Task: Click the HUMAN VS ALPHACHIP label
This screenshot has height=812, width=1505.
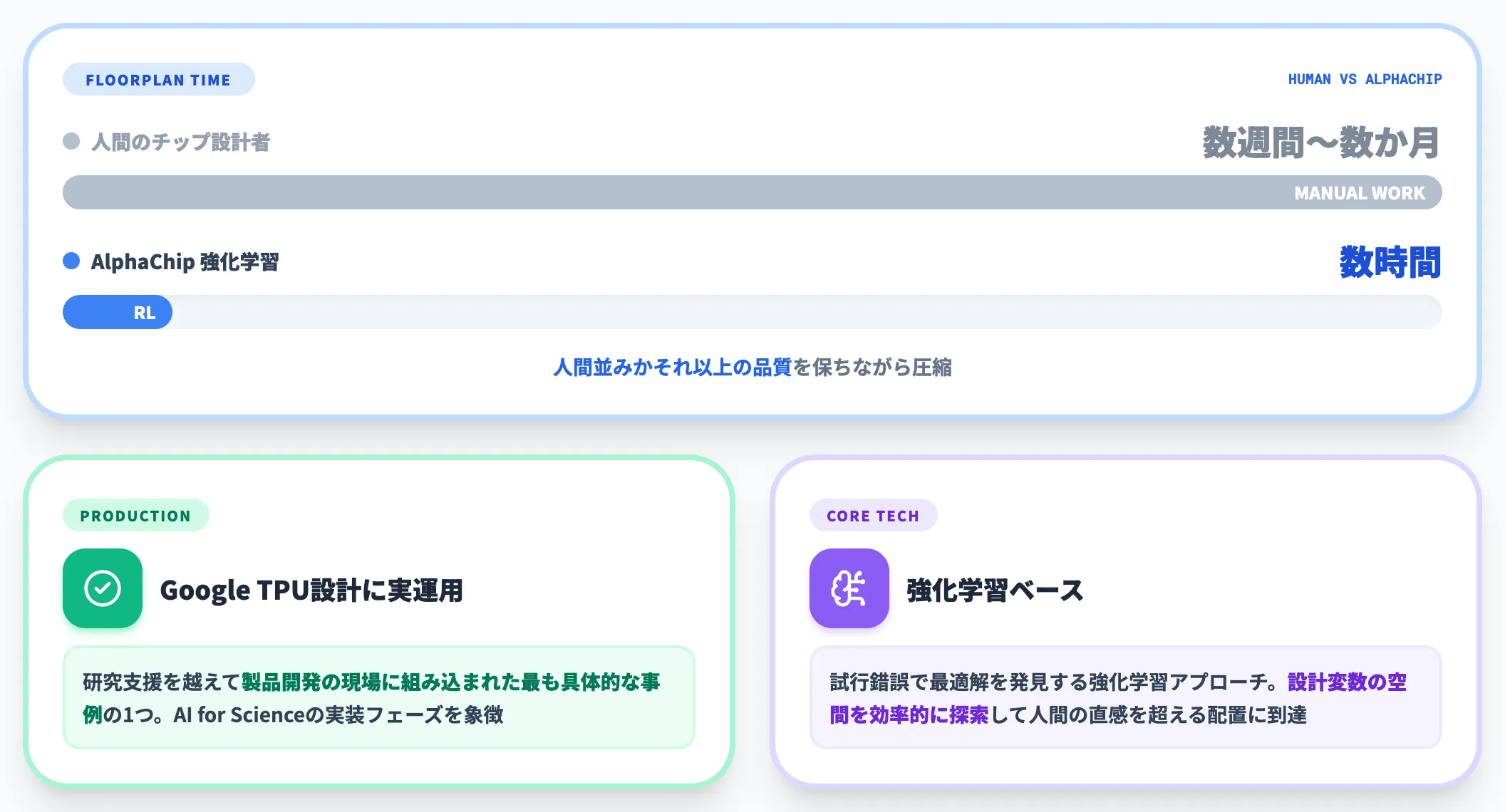Action: (1365, 79)
